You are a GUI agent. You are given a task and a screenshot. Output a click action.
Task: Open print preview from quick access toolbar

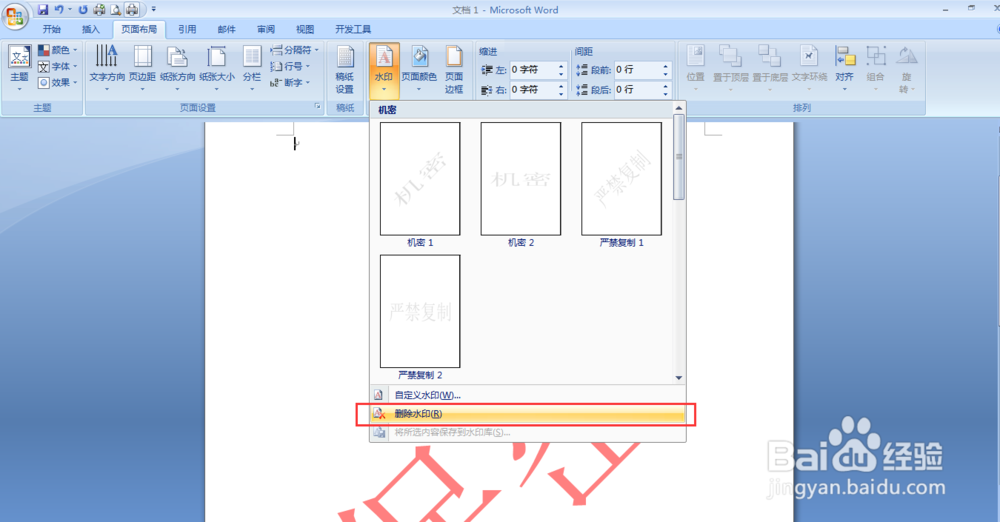[x=115, y=10]
